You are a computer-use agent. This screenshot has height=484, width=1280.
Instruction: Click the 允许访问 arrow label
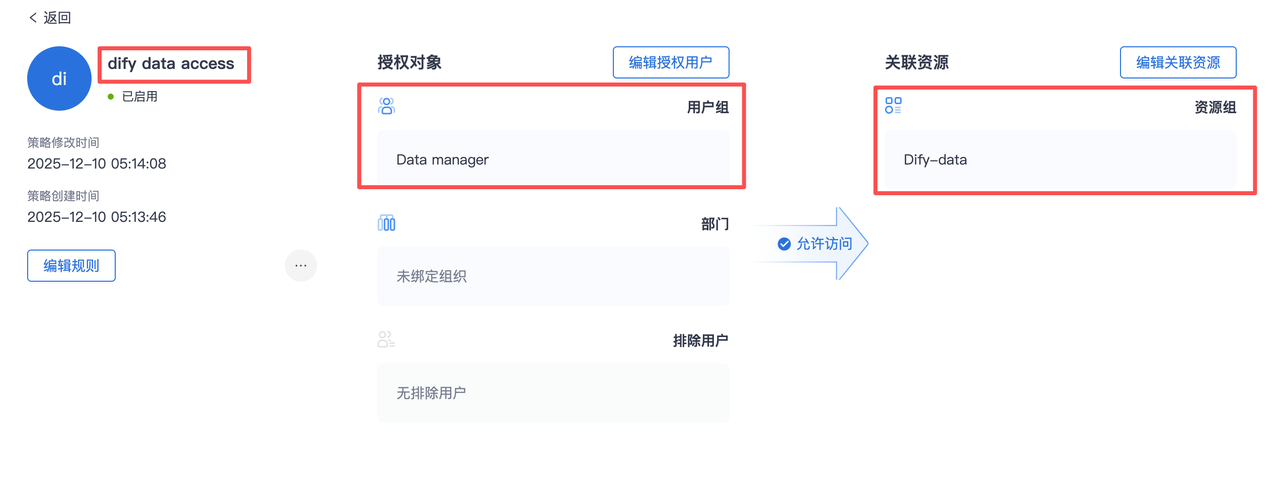824,244
